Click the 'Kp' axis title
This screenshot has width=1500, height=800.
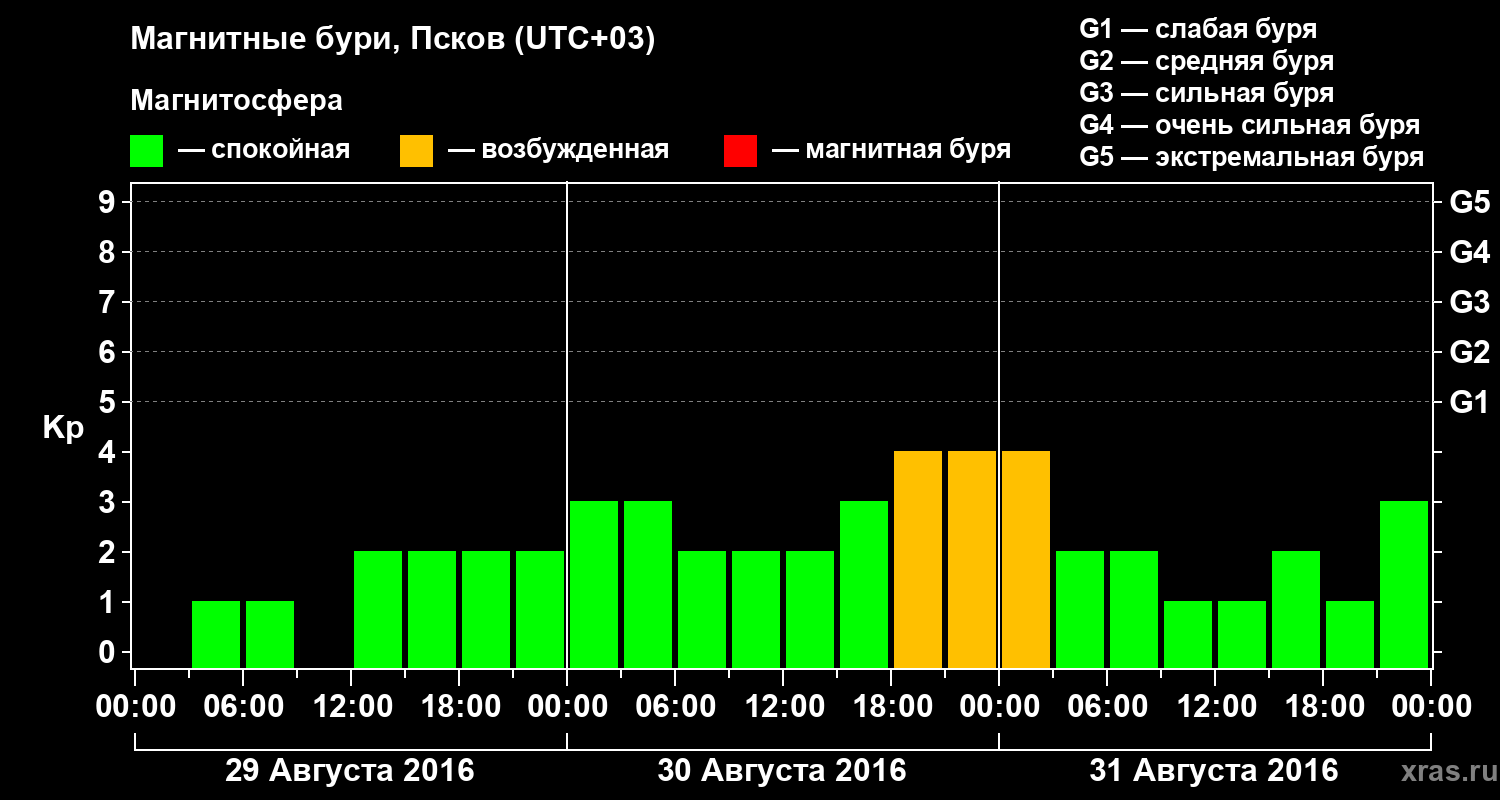(63, 428)
